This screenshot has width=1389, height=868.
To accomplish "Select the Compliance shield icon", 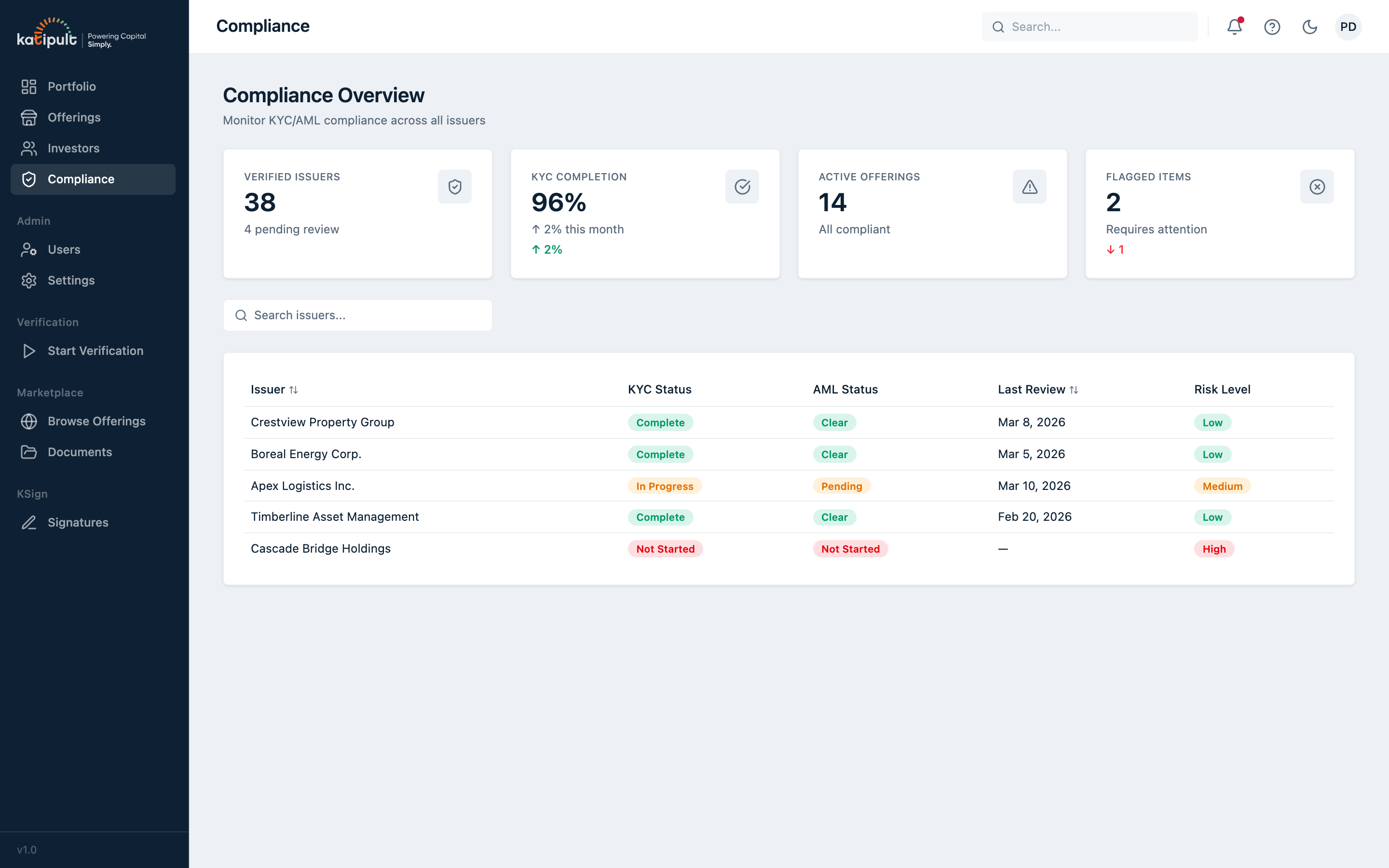I will point(29,179).
